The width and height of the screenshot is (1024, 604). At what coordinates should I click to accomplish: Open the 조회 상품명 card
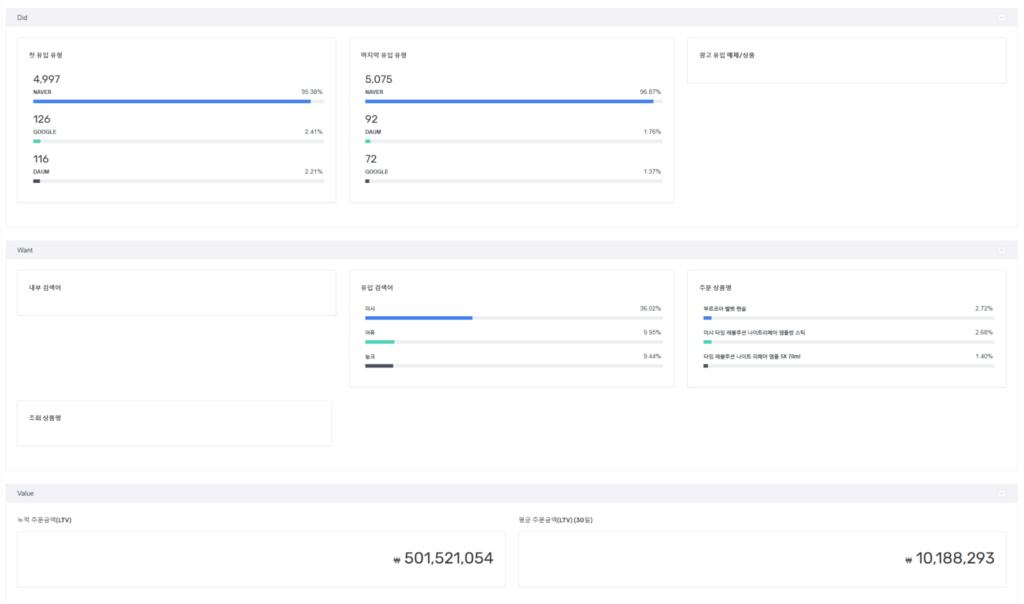pos(174,423)
